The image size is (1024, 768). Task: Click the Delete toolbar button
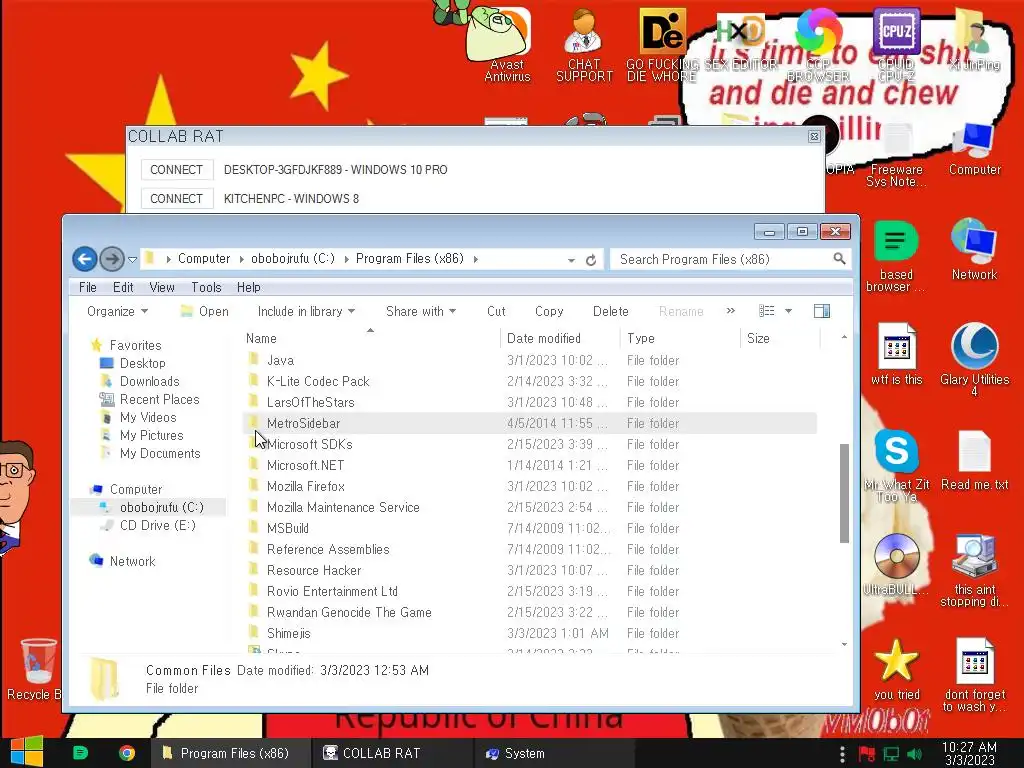click(611, 312)
